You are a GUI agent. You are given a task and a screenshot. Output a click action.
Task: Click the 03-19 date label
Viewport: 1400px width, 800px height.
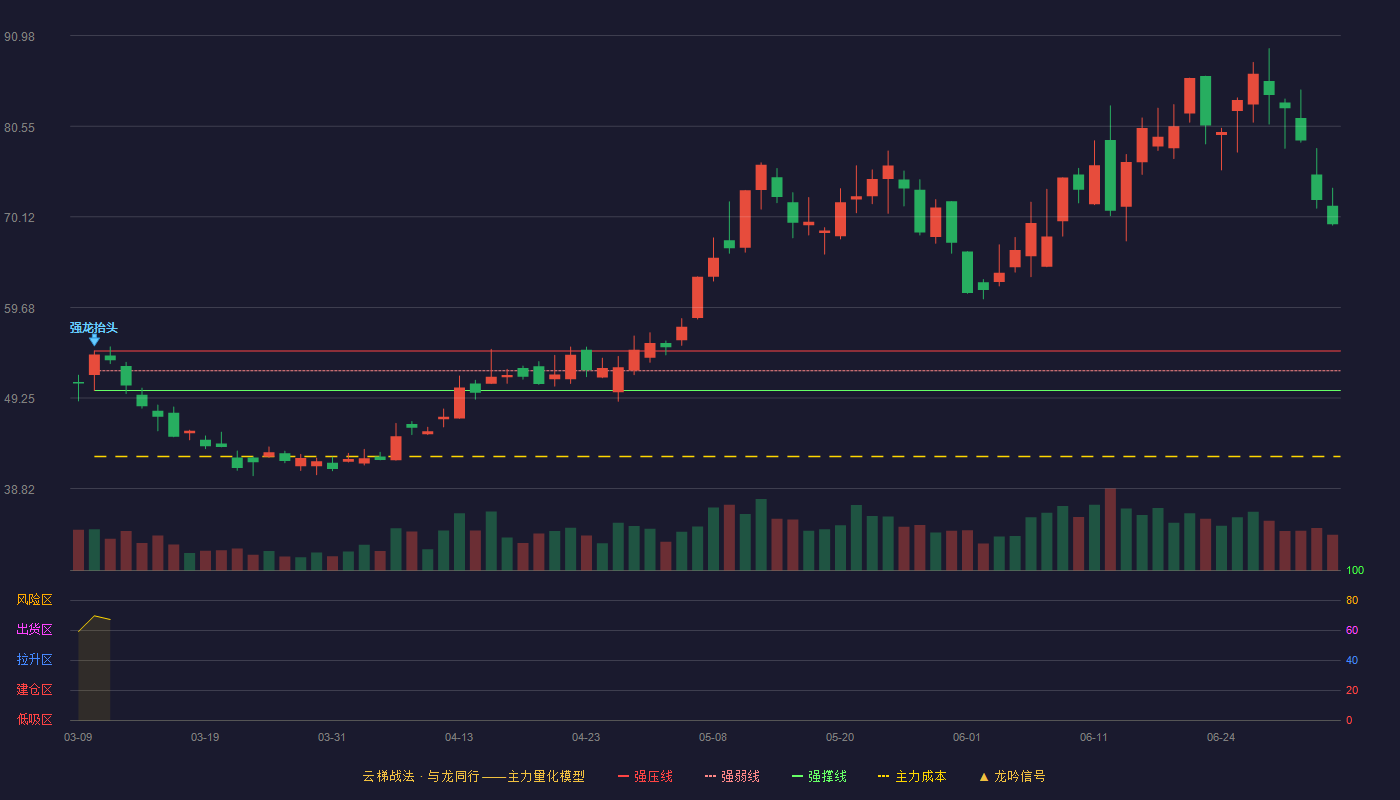(205, 737)
